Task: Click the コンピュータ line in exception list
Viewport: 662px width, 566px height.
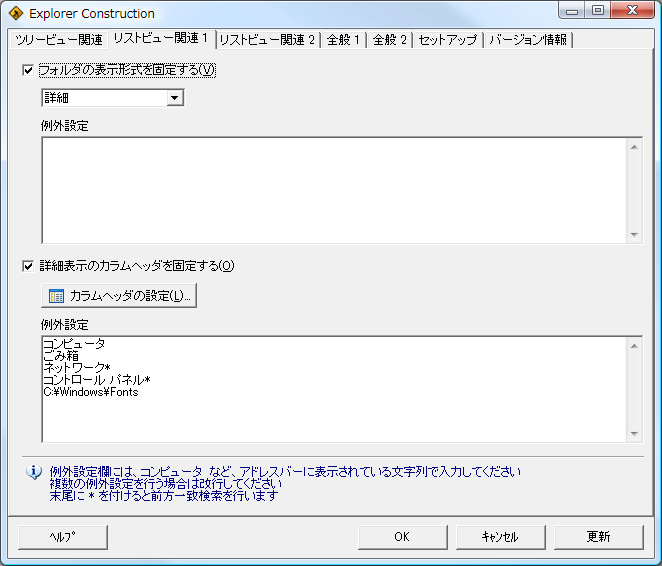Action: [74, 344]
